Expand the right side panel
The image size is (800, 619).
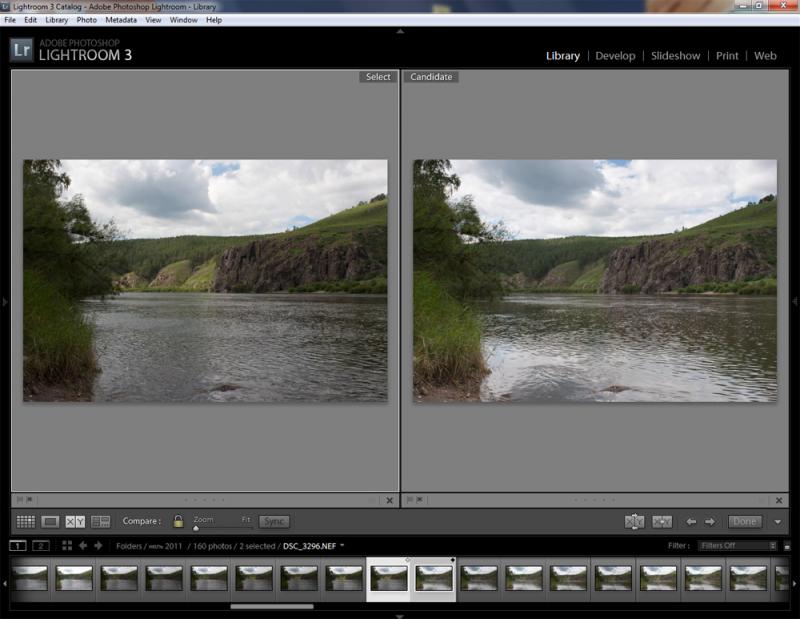pos(795,302)
